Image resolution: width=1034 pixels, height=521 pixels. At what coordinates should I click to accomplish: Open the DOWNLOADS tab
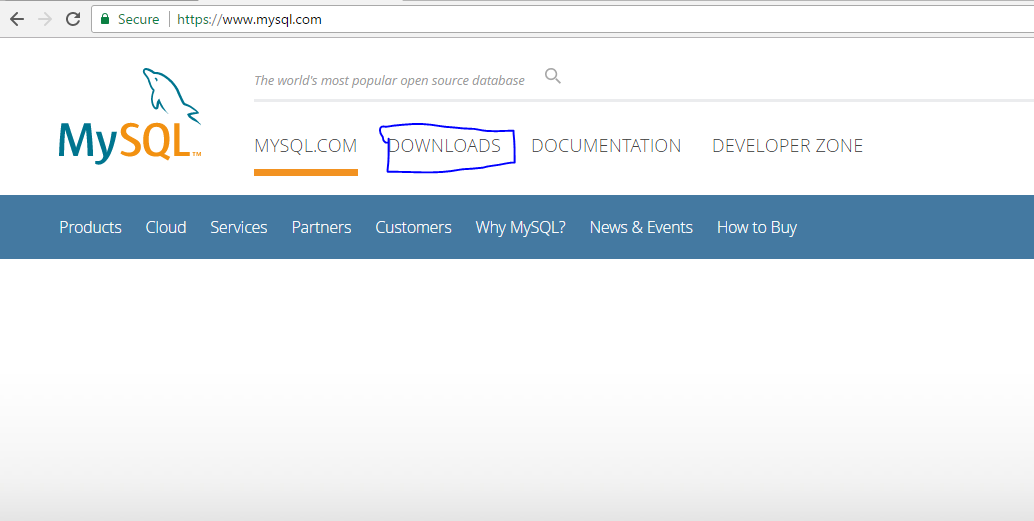(x=444, y=146)
